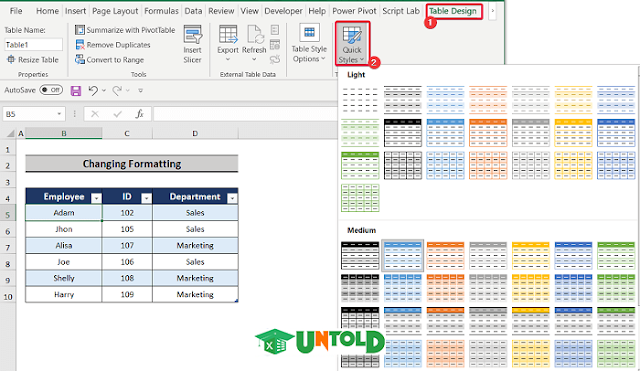This screenshot has width=640, height=371.
Task: Click Convert to Range tool
Action: pyautogui.click(x=109, y=60)
